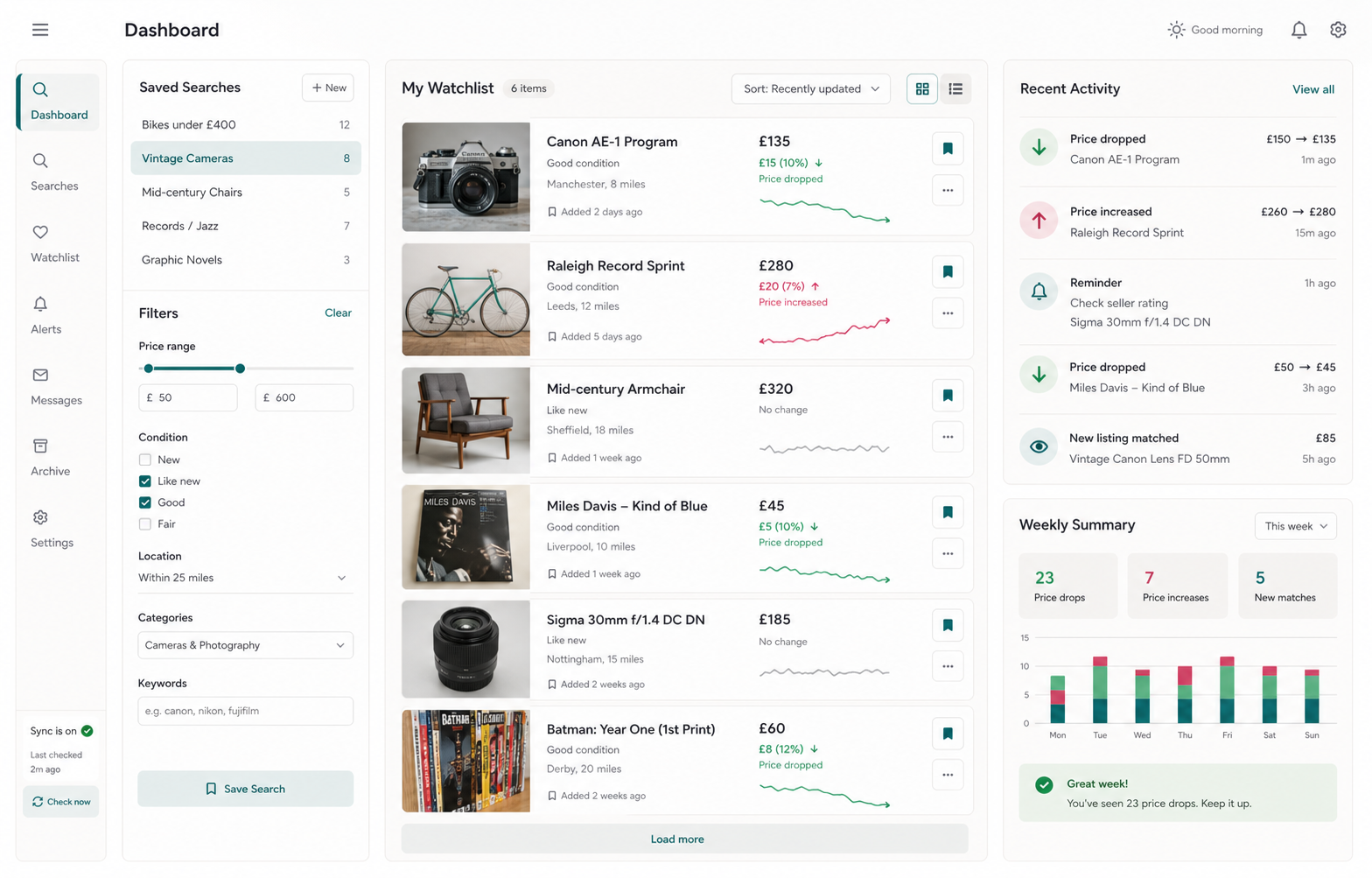This screenshot has width=1372, height=878.
Task: Go to Dashboard in sidebar
Action: (59, 102)
